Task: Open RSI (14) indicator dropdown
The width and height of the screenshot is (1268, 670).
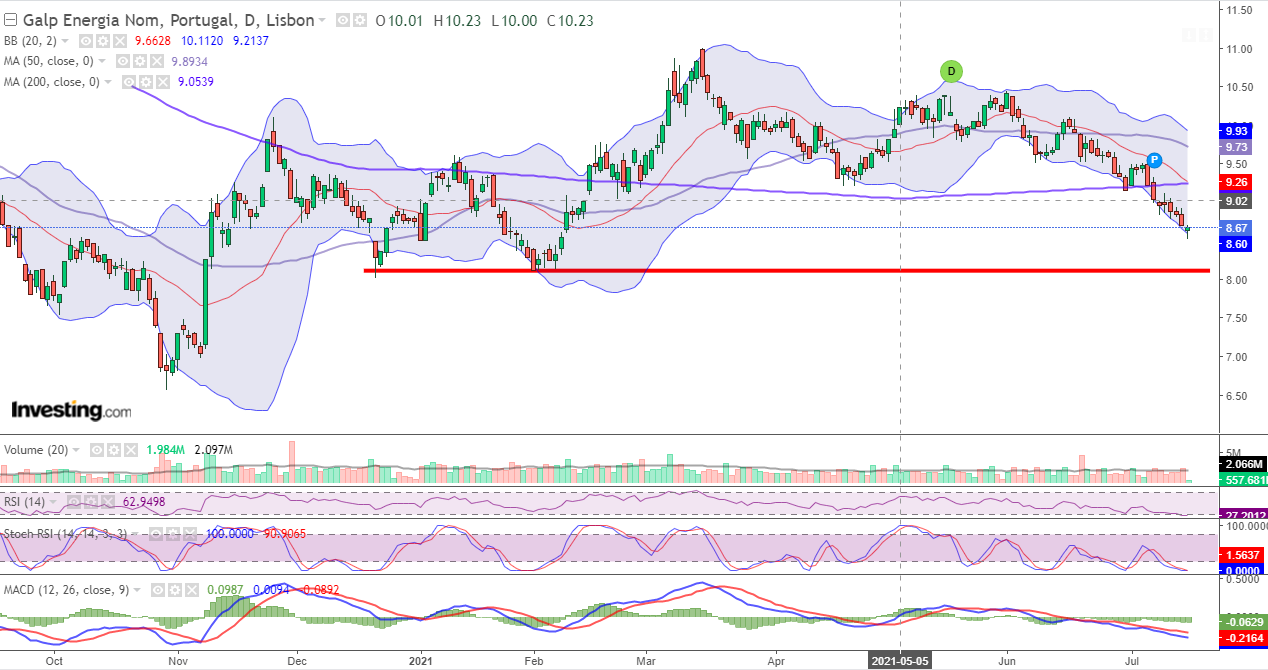Action: tap(53, 502)
